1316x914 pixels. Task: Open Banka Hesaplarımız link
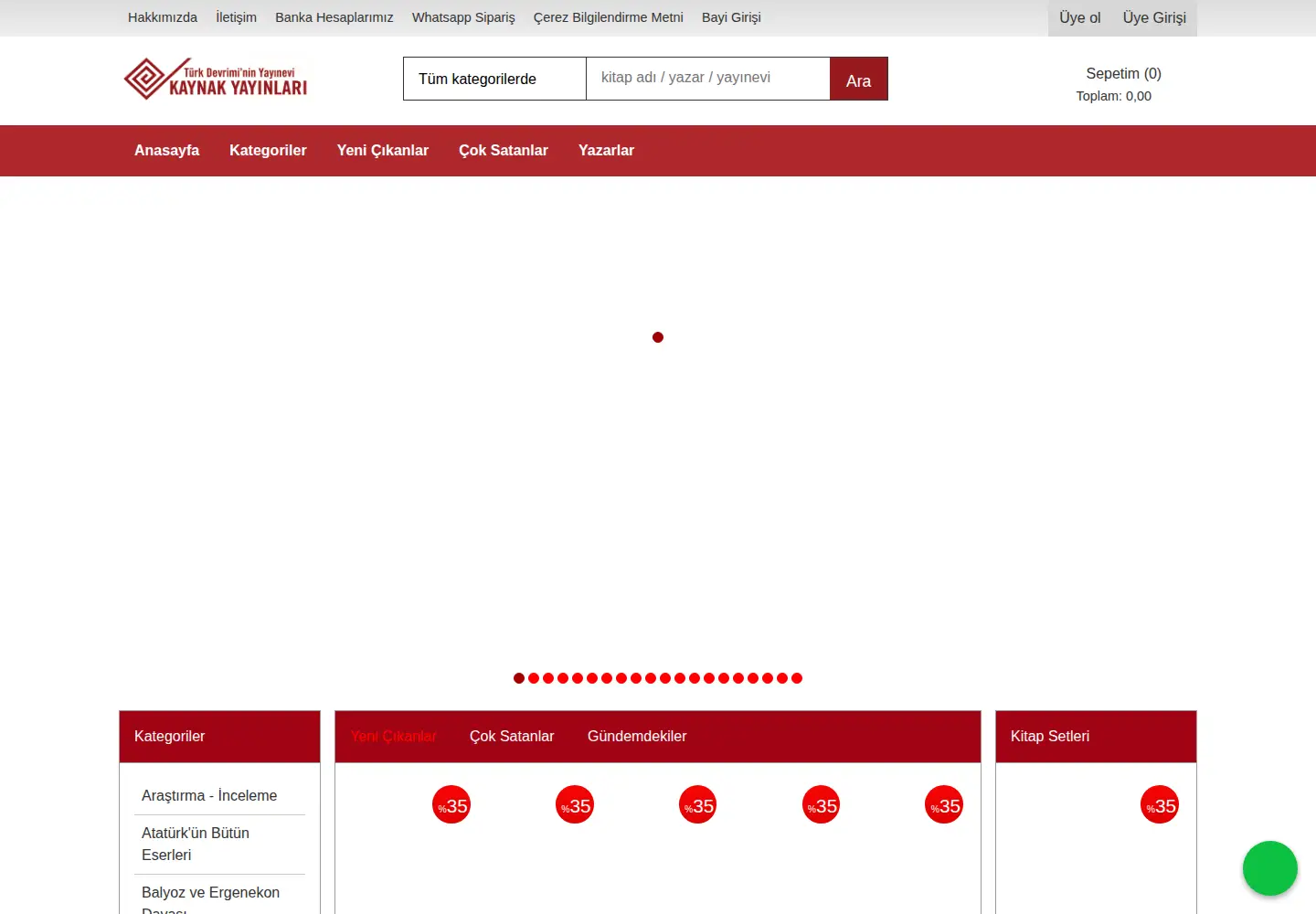(334, 17)
